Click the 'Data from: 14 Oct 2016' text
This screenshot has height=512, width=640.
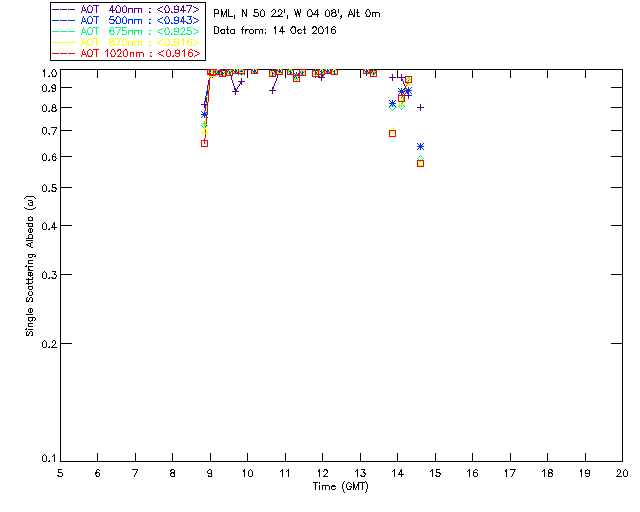coord(275,30)
